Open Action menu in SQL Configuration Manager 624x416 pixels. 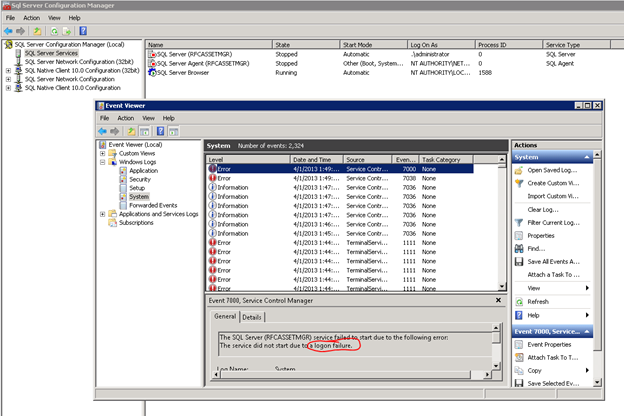tap(31, 18)
